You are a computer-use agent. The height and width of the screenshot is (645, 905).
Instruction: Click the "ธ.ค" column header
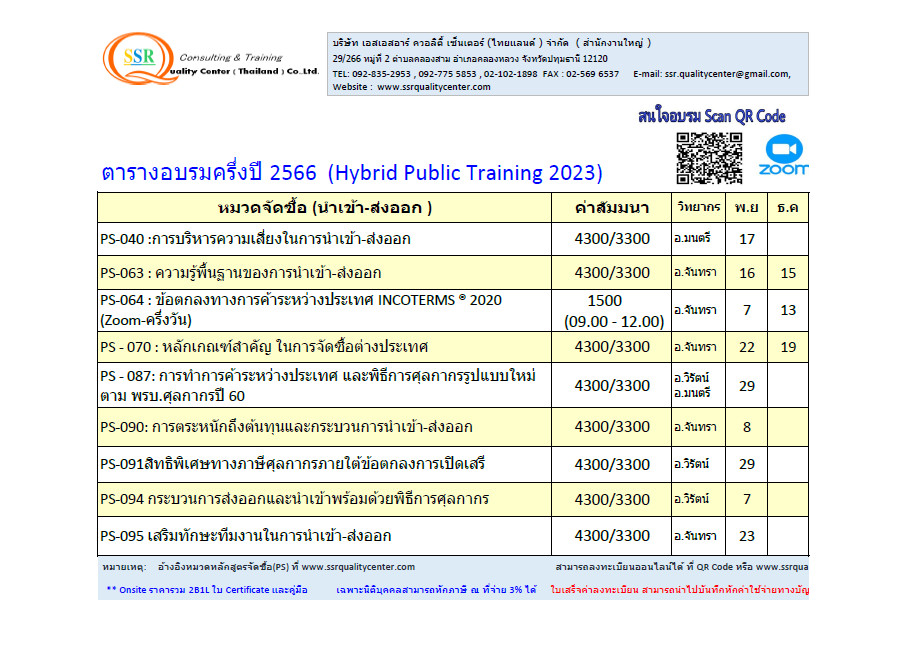point(788,208)
